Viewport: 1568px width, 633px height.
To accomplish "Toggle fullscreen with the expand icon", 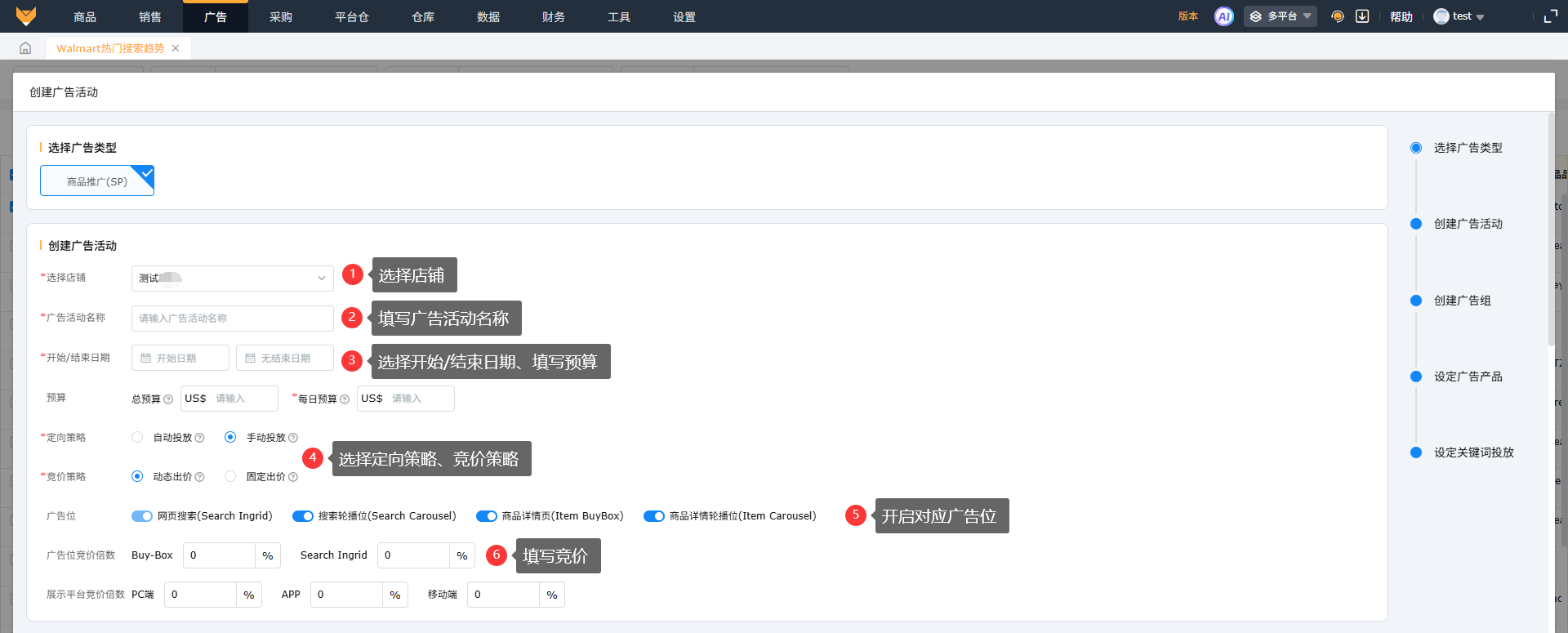I will 1551,16.
